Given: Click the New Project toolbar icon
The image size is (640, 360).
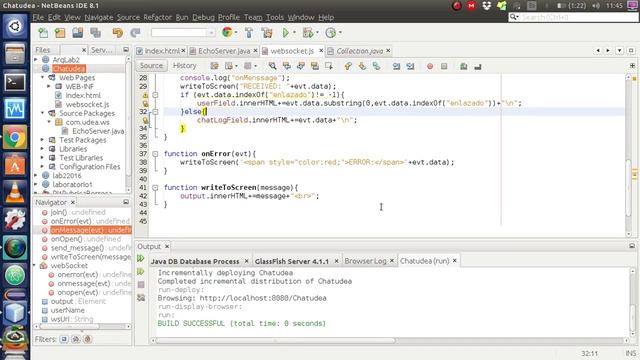Looking at the screenshot, I should [60, 33].
